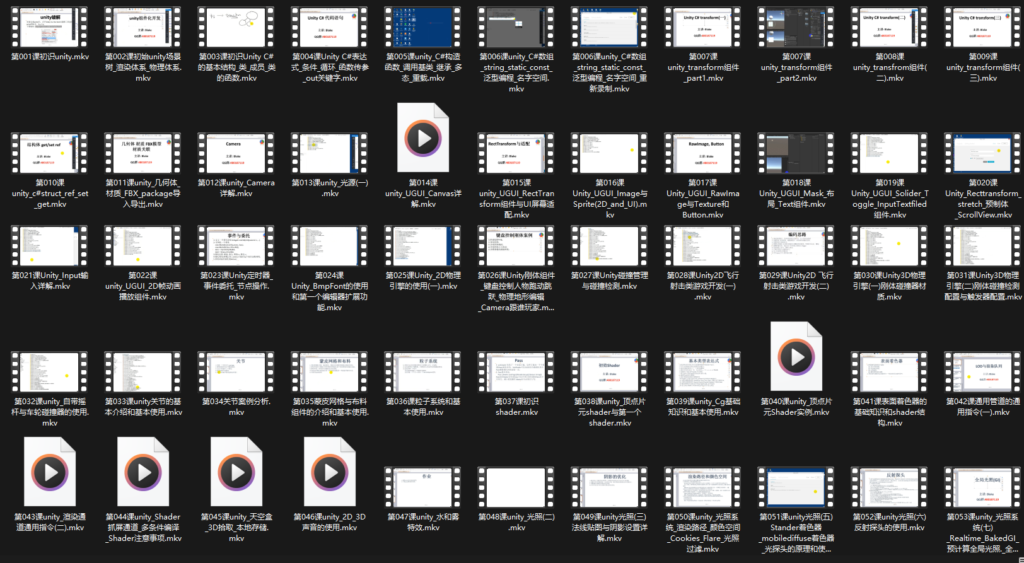The image size is (1024, 563).
Task: Select thumbnail of 第024课 Unity_BmpFont的使用
Action: [x=330, y=246]
